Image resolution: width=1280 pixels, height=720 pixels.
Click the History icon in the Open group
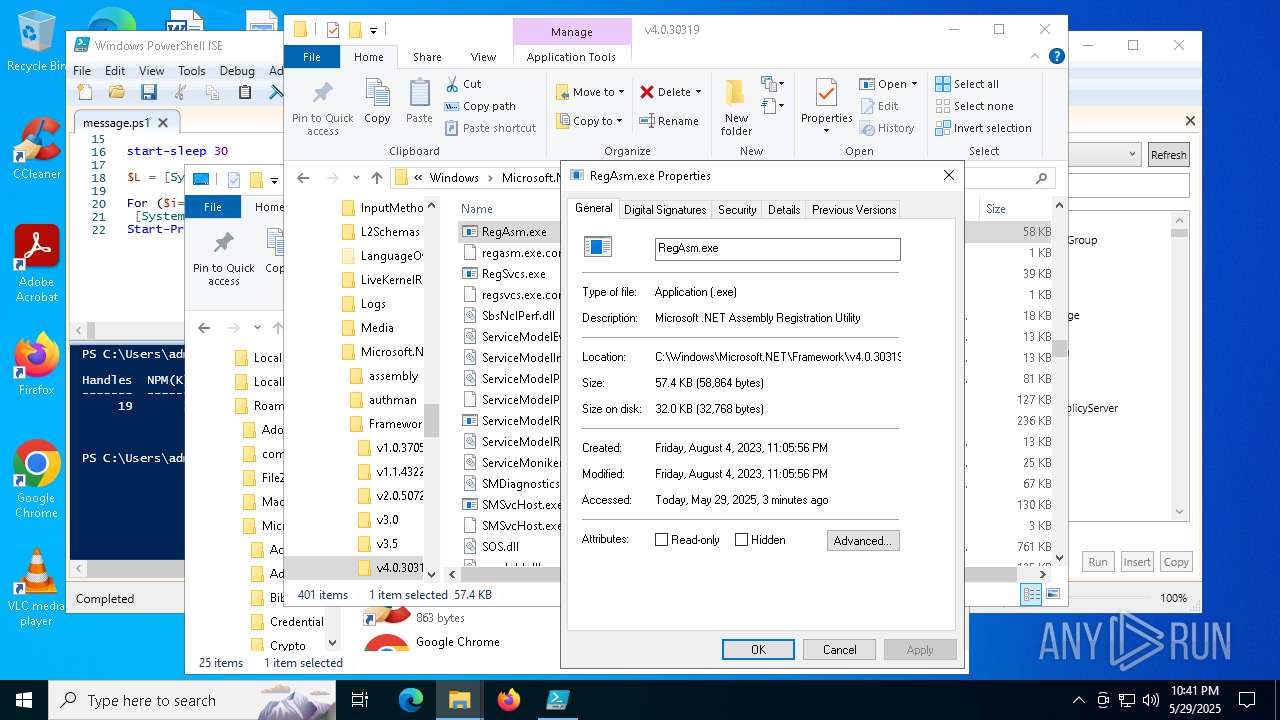pyautogui.click(x=866, y=128)
